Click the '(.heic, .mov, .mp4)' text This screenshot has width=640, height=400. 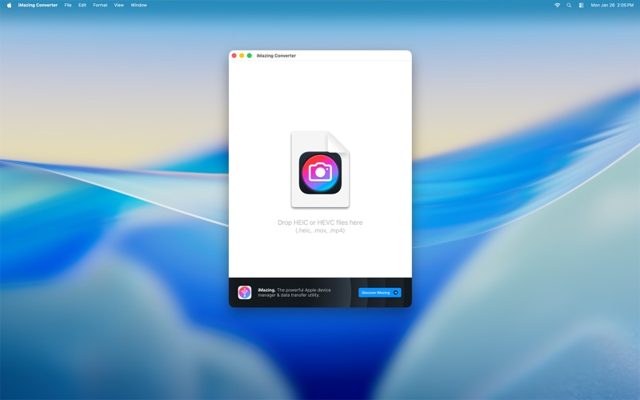tap(320, 231)
